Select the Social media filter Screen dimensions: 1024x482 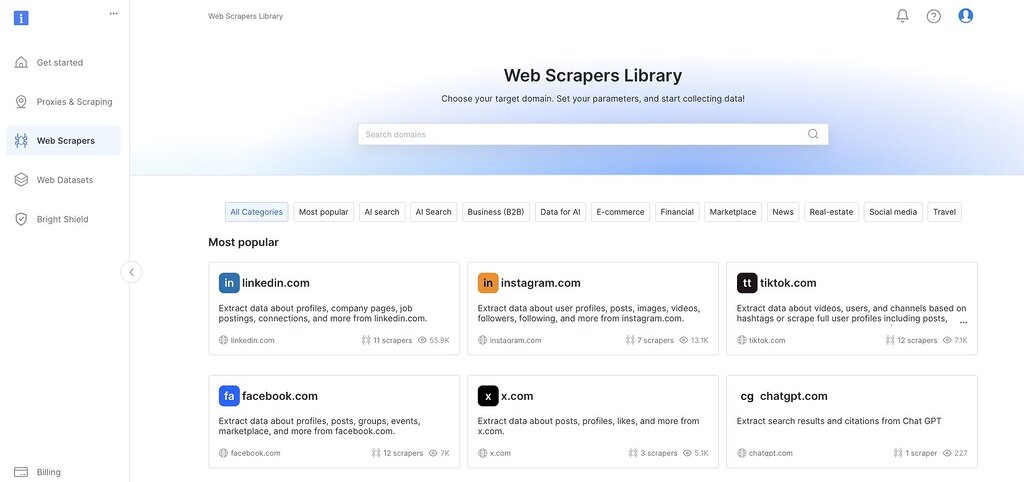(893, 212)
